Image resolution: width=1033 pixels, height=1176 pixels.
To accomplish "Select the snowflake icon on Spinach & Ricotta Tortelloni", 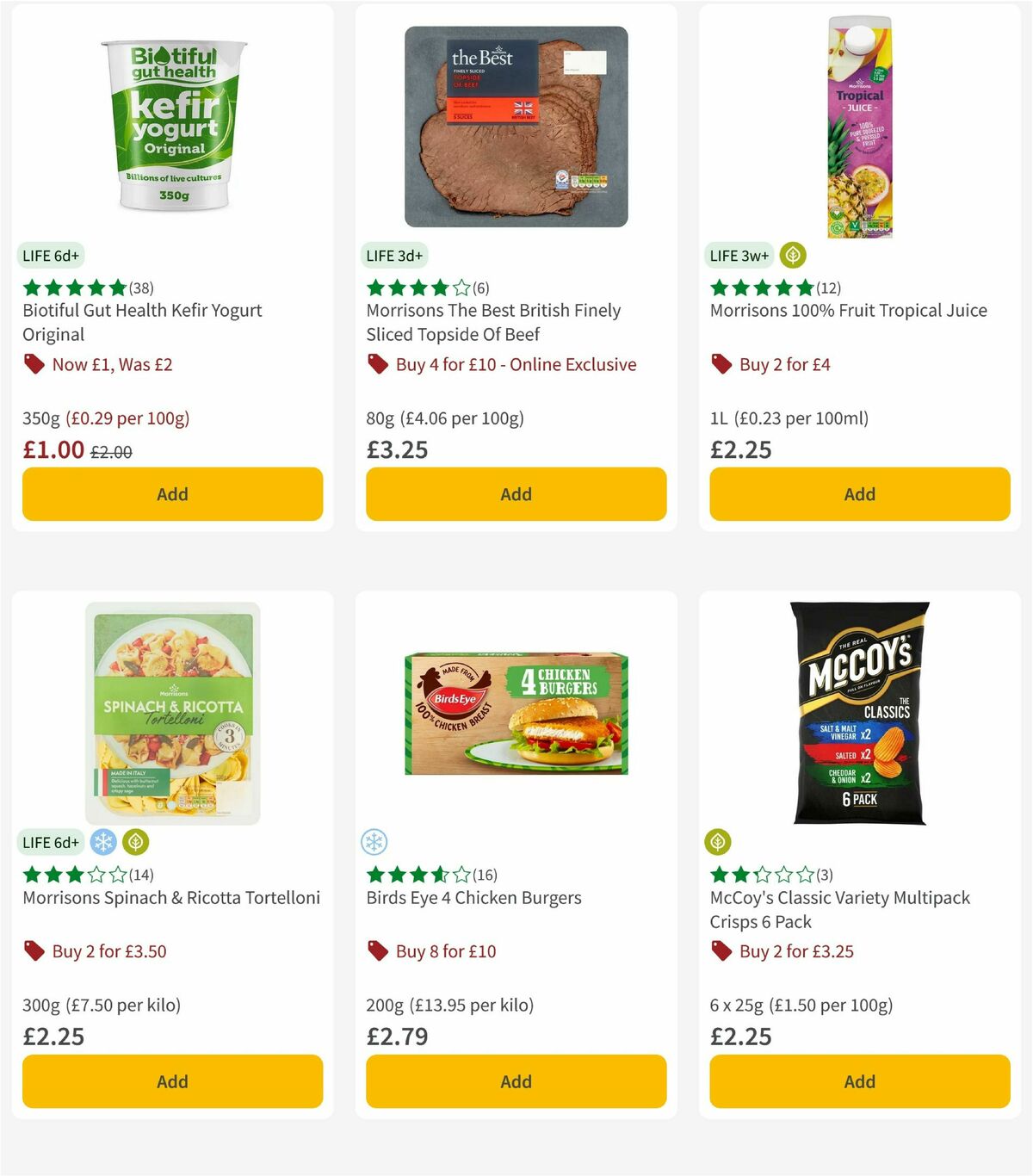I will click(102, 842).
